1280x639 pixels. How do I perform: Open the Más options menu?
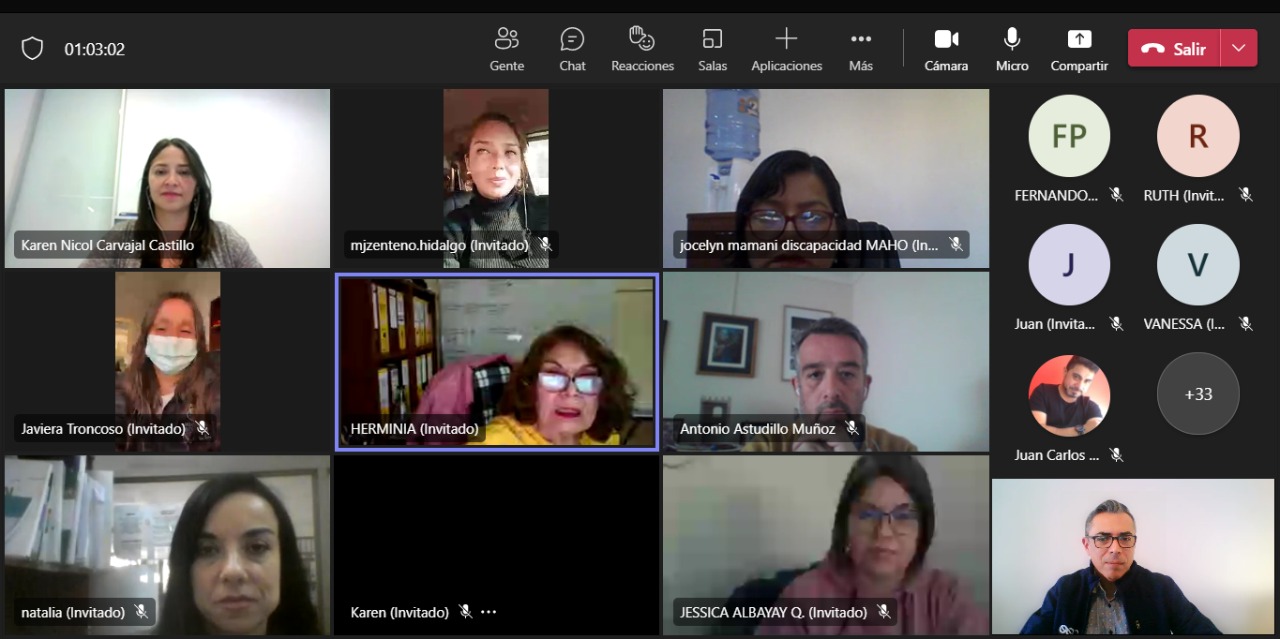pyautogui.click(x=861, y=49)
